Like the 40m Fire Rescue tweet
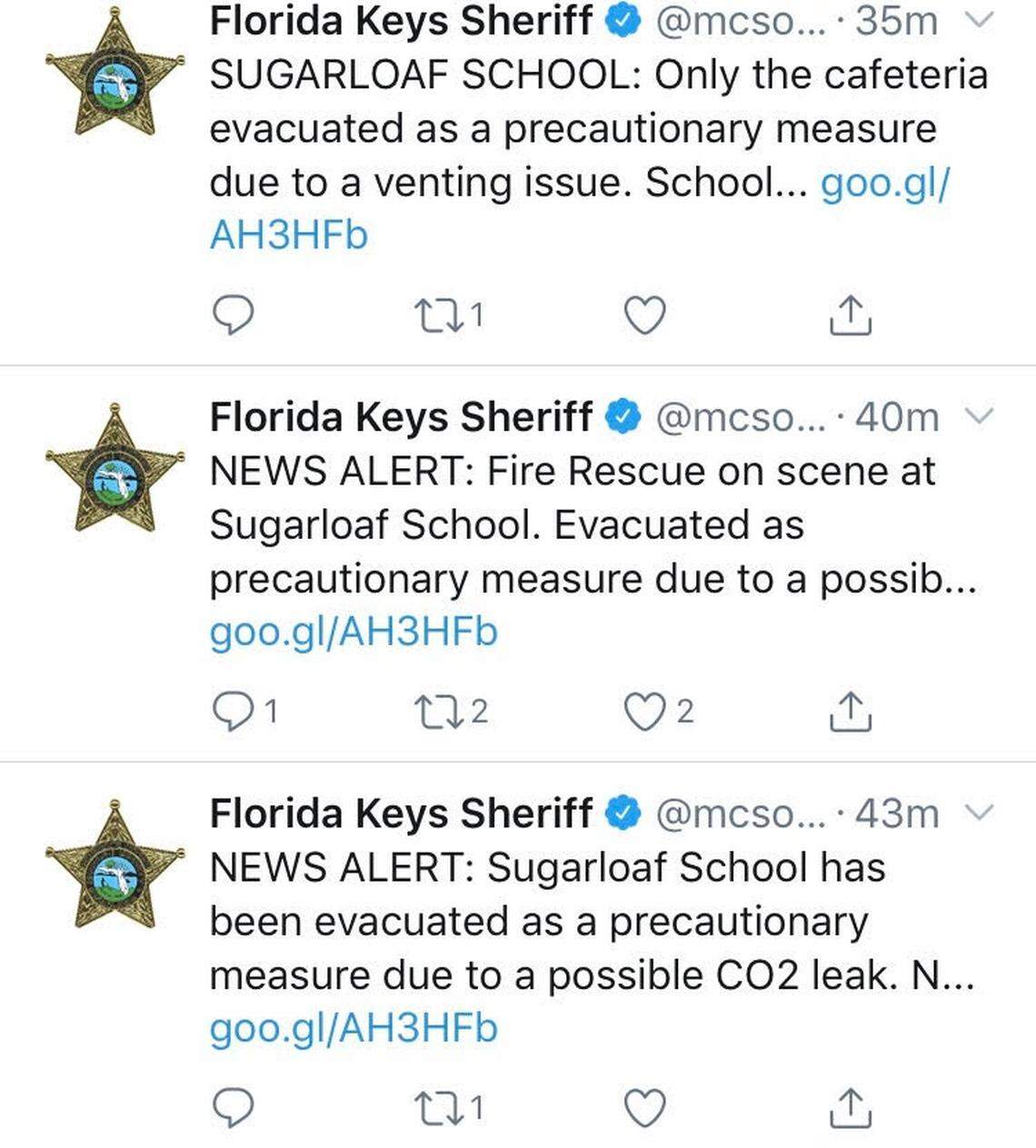 pyautogui.click(x=645, y=711)
